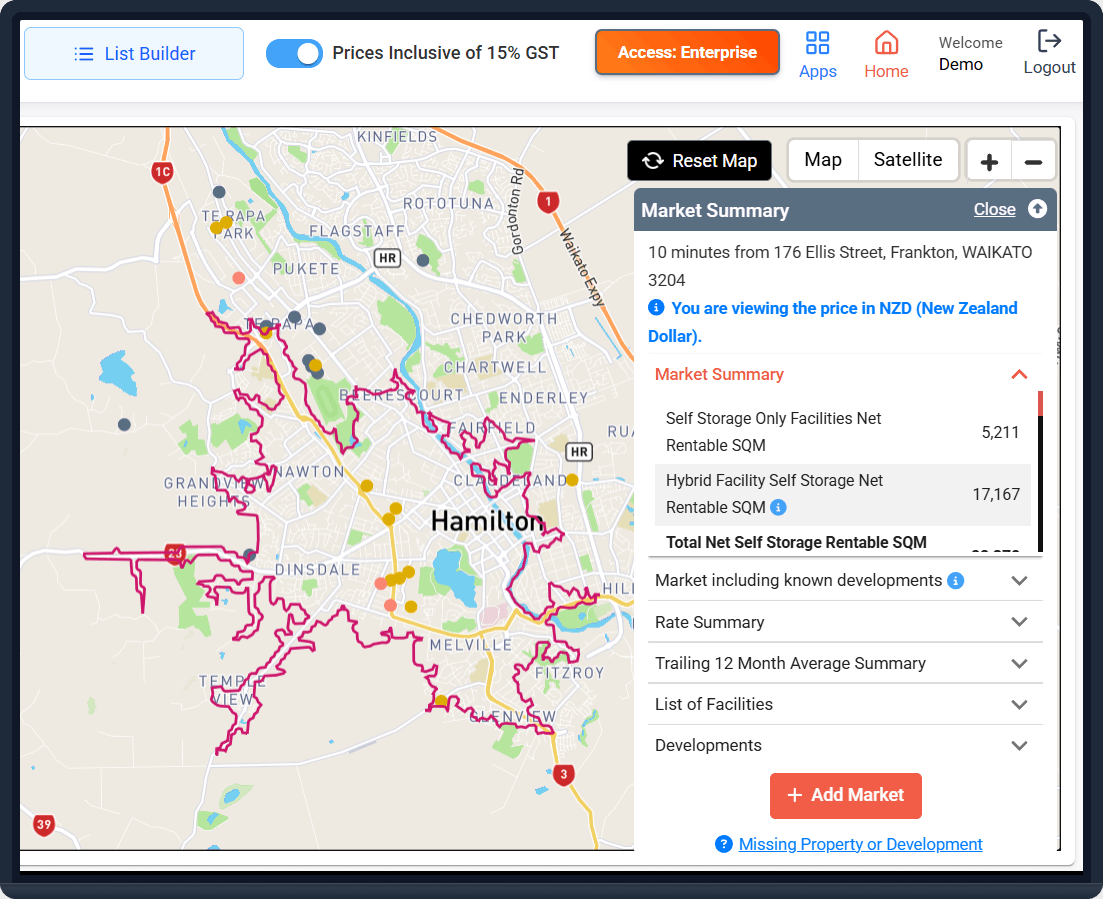The image size is (1103, 899).
Task: Switch map view to Map
Action: click(x=823, y=160)
